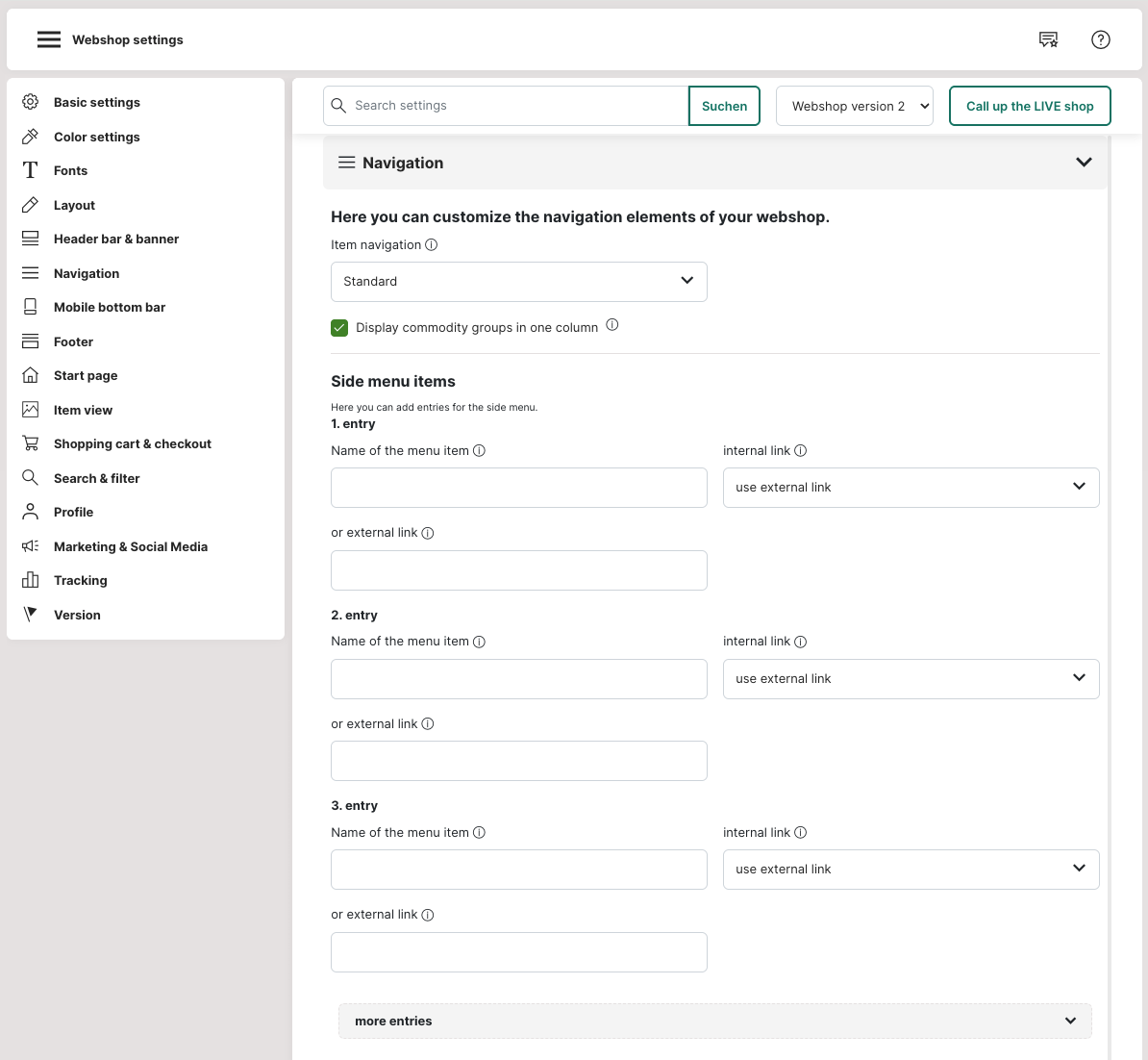1148x1060 pixels.
Task: Click Call up the LIVE shop
Action: click(x=1029, y=106)
